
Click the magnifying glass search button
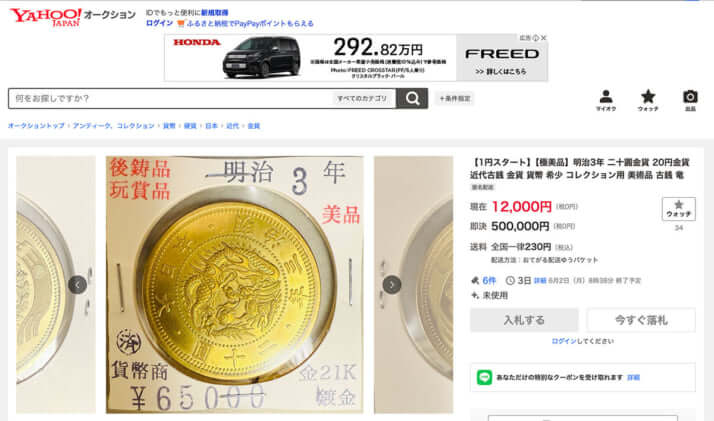[x=412, y=98]
